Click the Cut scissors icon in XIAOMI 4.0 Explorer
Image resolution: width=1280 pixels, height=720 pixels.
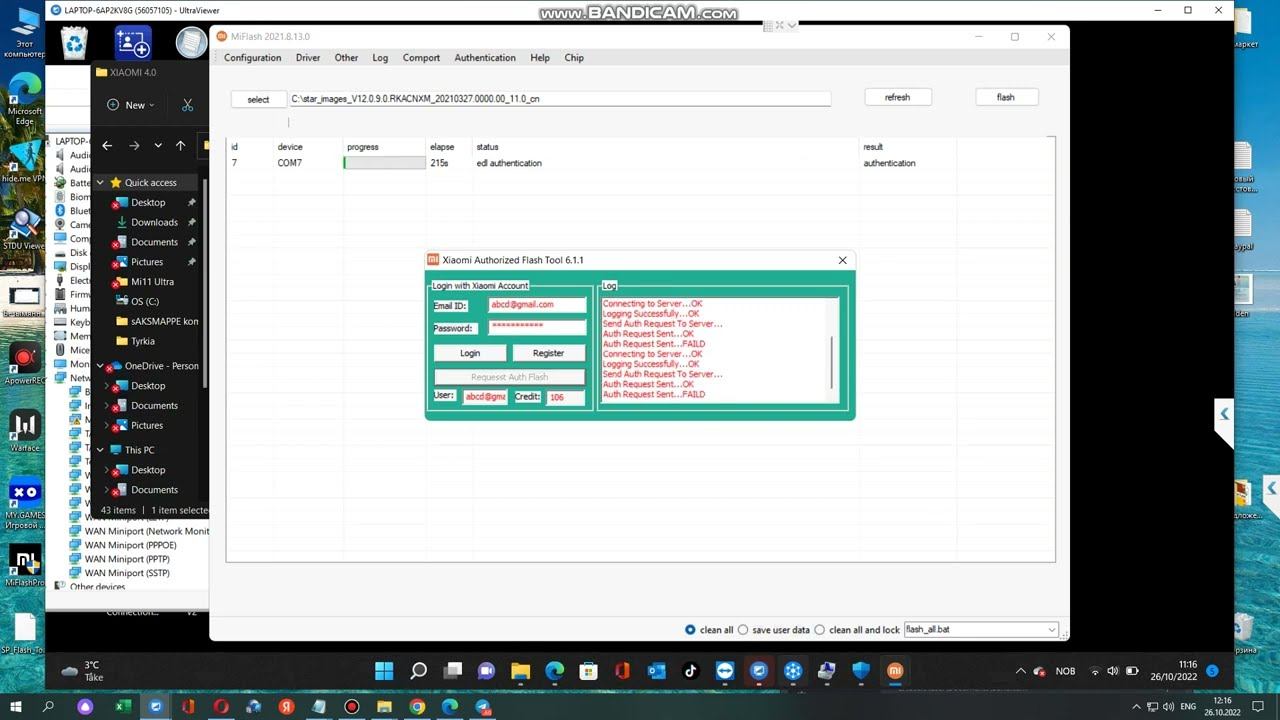(x=187, y=105)
